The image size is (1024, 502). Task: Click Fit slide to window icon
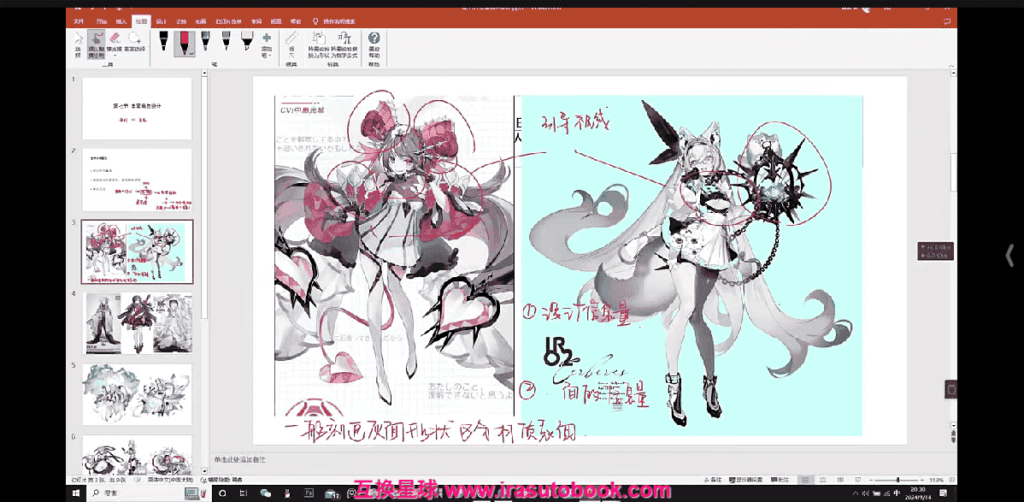(951, 480)
